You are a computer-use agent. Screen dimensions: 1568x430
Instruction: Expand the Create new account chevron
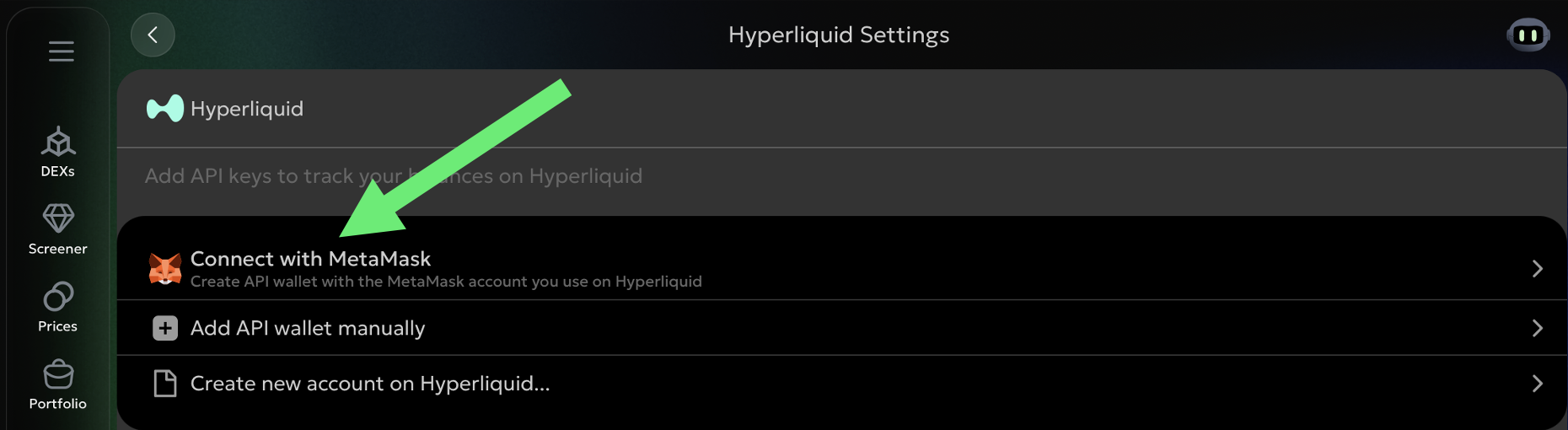(x=1537, y=384)
